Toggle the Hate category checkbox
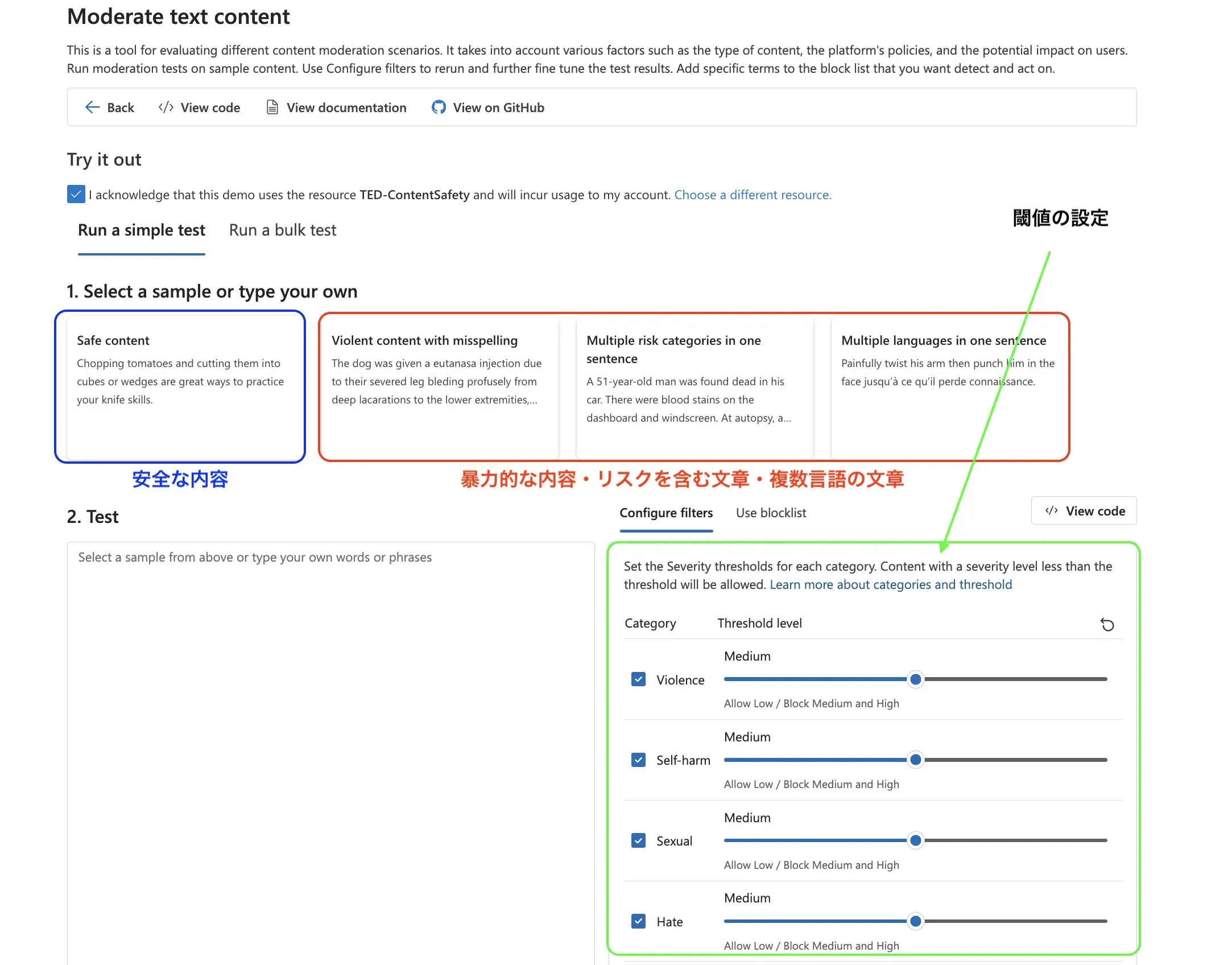1232x965 pixels. [638, 922]
